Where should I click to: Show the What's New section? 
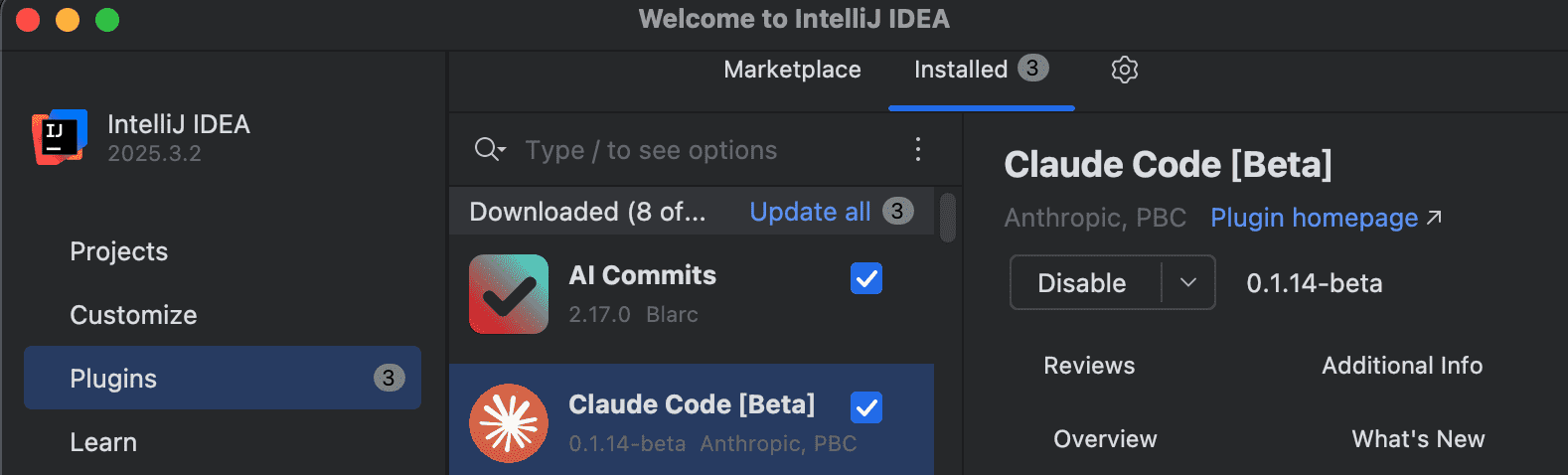(1418, 439)
